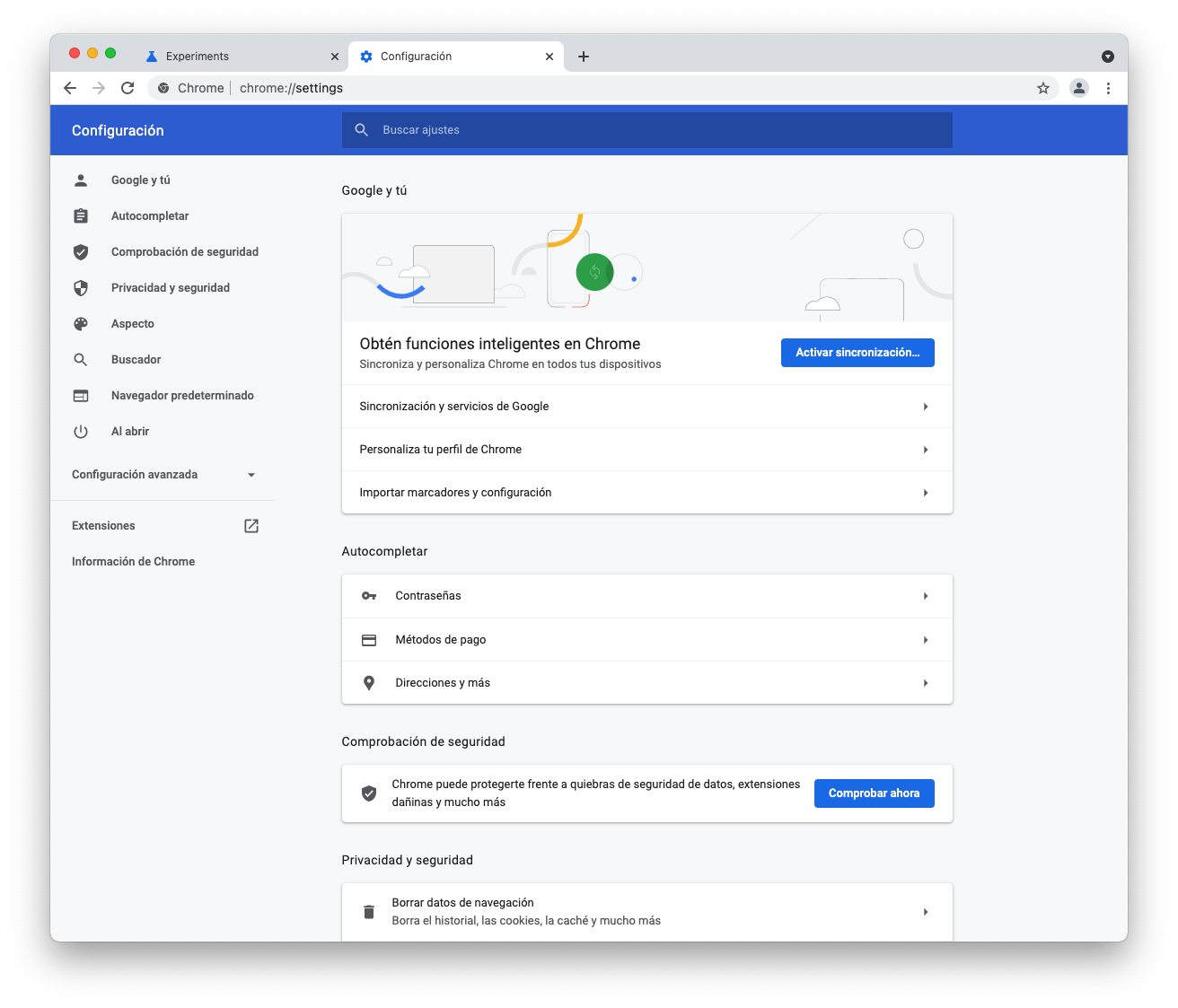
Task: Click the sync illustration banner
Action: pyautogui.click(x=647, y=267)
